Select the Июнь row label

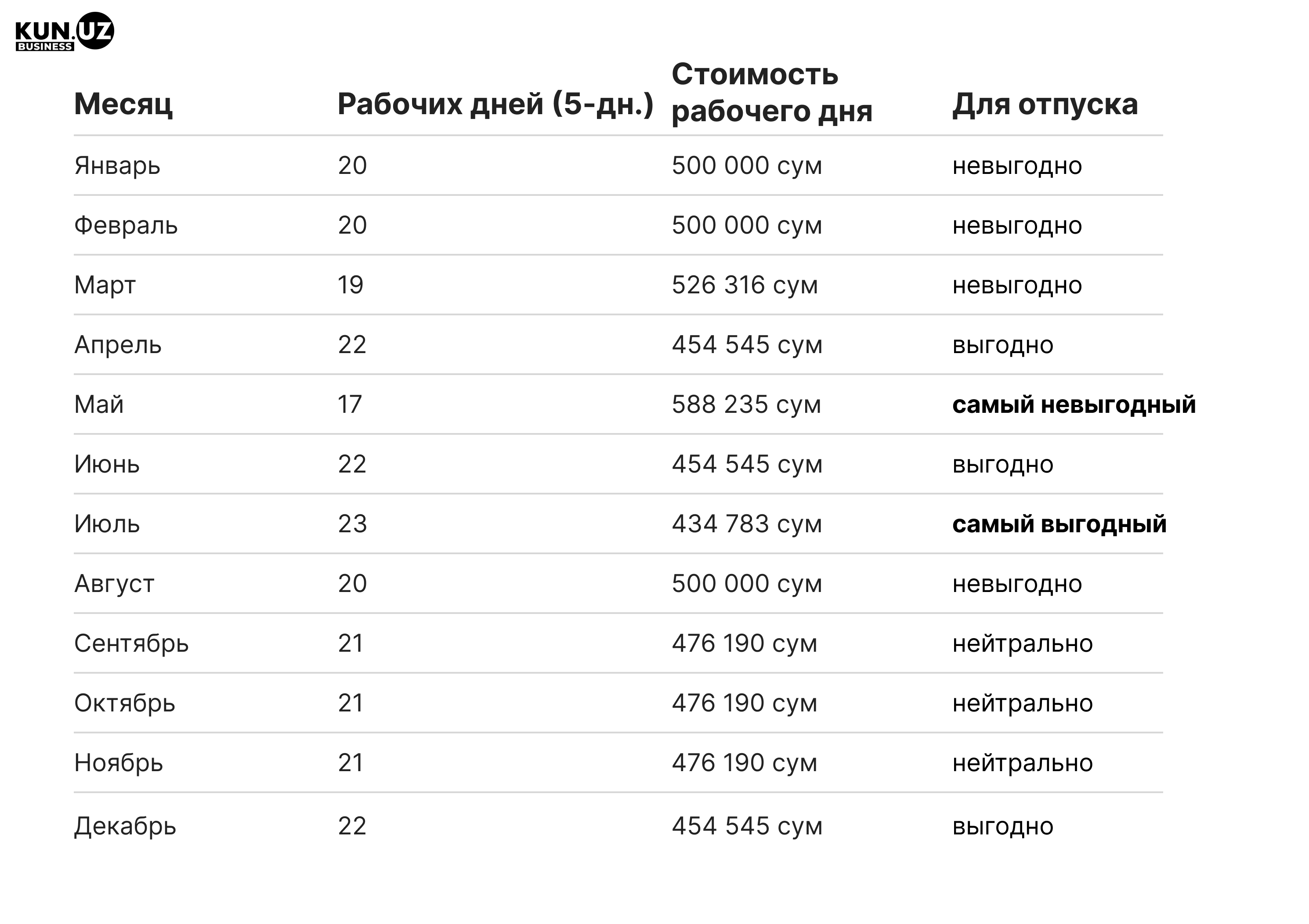(x=107, y=465)
